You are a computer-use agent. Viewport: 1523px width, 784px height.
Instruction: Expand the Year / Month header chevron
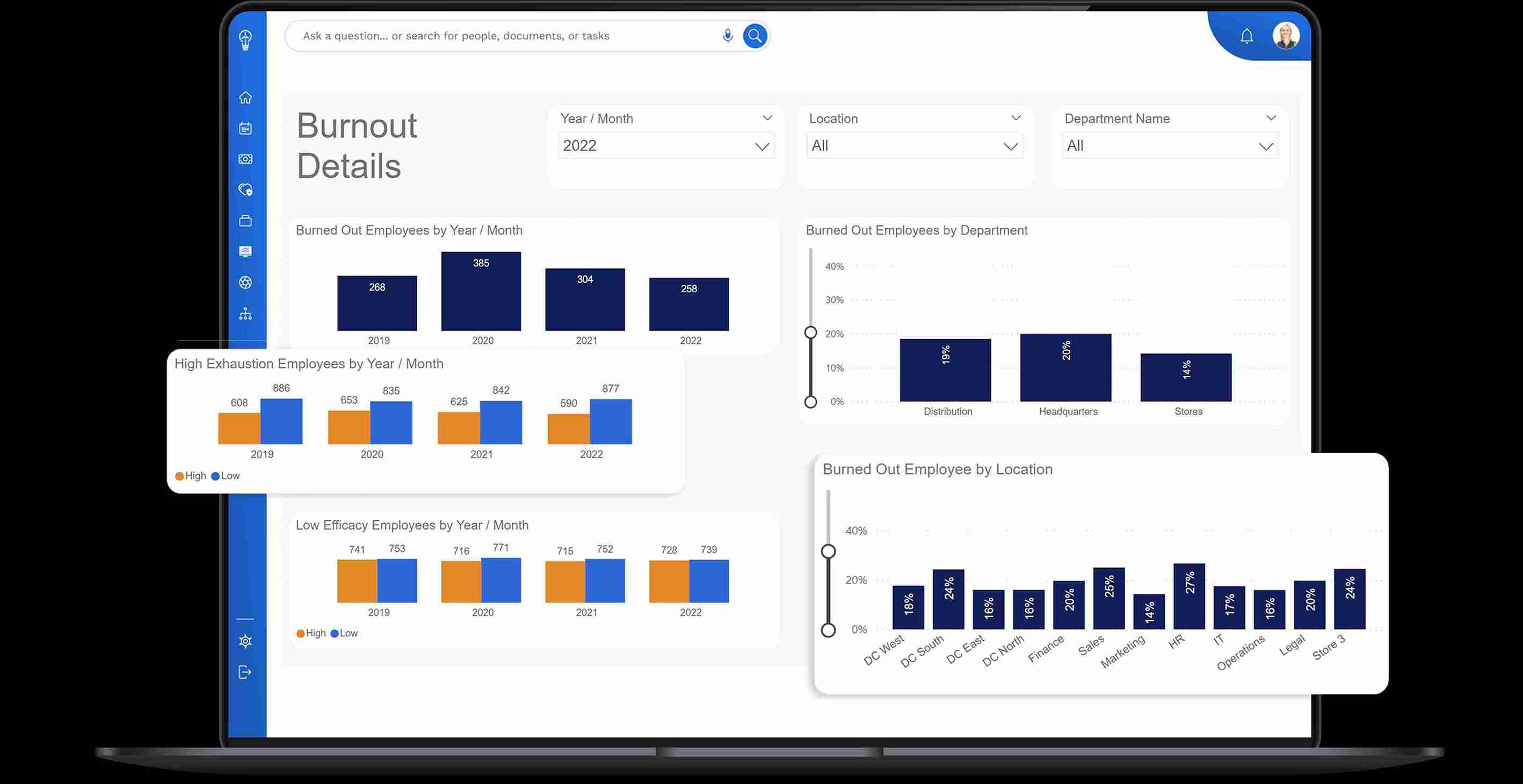click(x=767, y=118)
